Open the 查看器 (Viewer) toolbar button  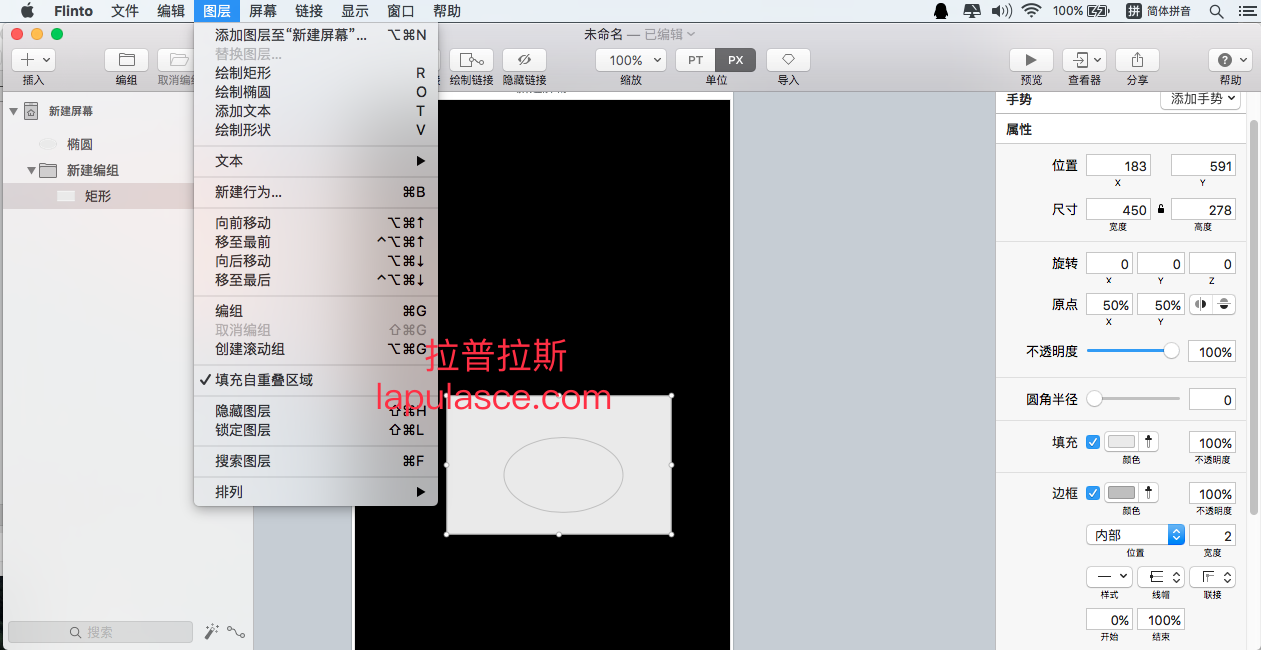pyautogui.click(x=1084, y=60)
